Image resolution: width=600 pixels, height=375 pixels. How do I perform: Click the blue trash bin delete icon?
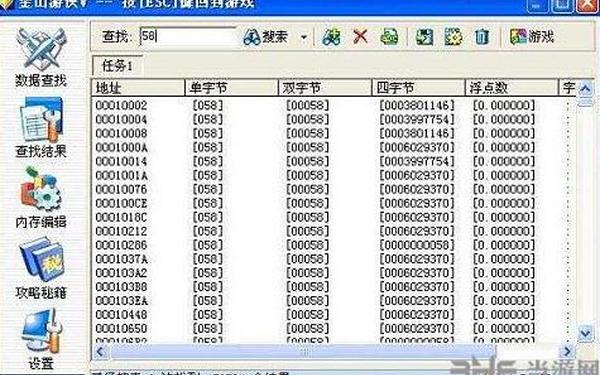tap(482, 37)
